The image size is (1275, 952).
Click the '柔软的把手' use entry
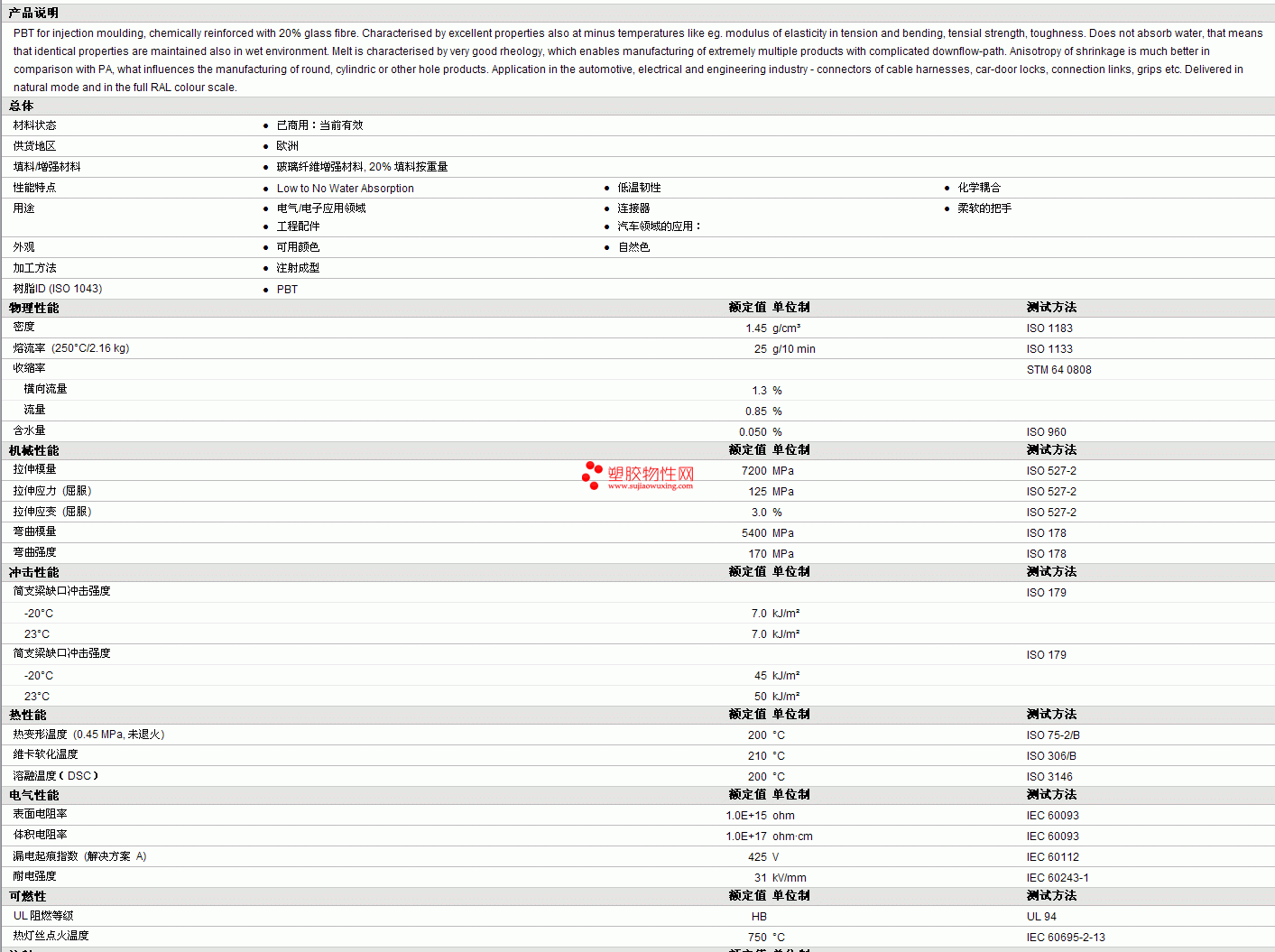tap(984, 208)
